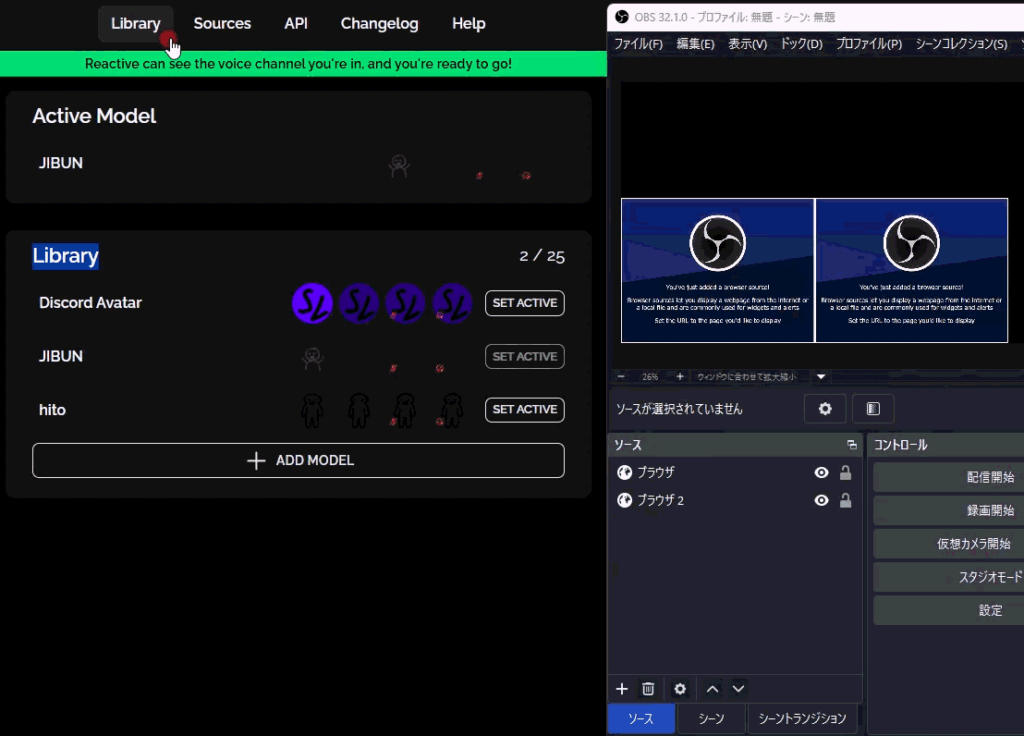1024x736 pixels.
Task: Open the ドック(D) menu
Action: point(801,44)
